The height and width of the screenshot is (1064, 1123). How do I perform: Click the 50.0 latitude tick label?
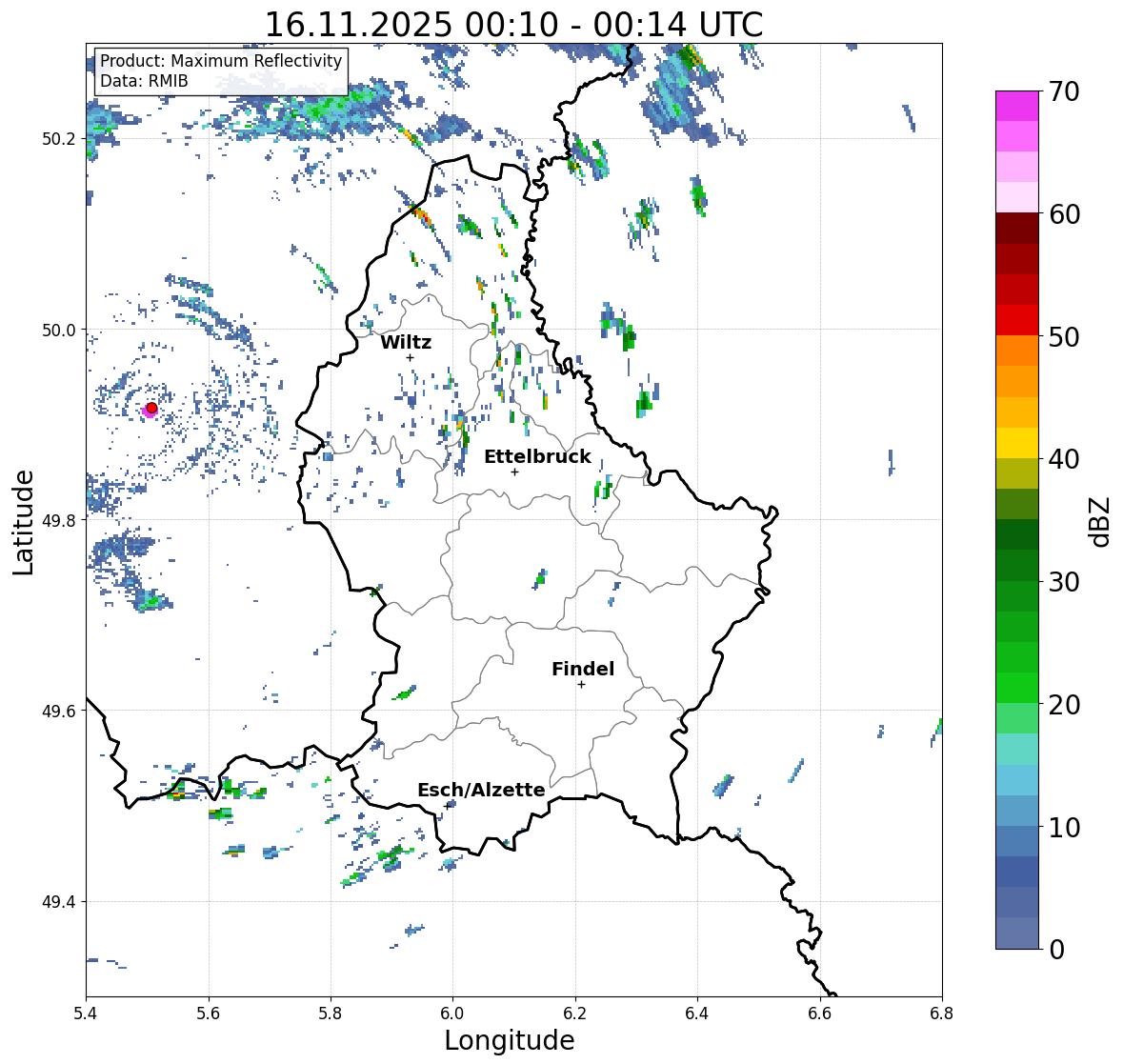coord(59,331)
